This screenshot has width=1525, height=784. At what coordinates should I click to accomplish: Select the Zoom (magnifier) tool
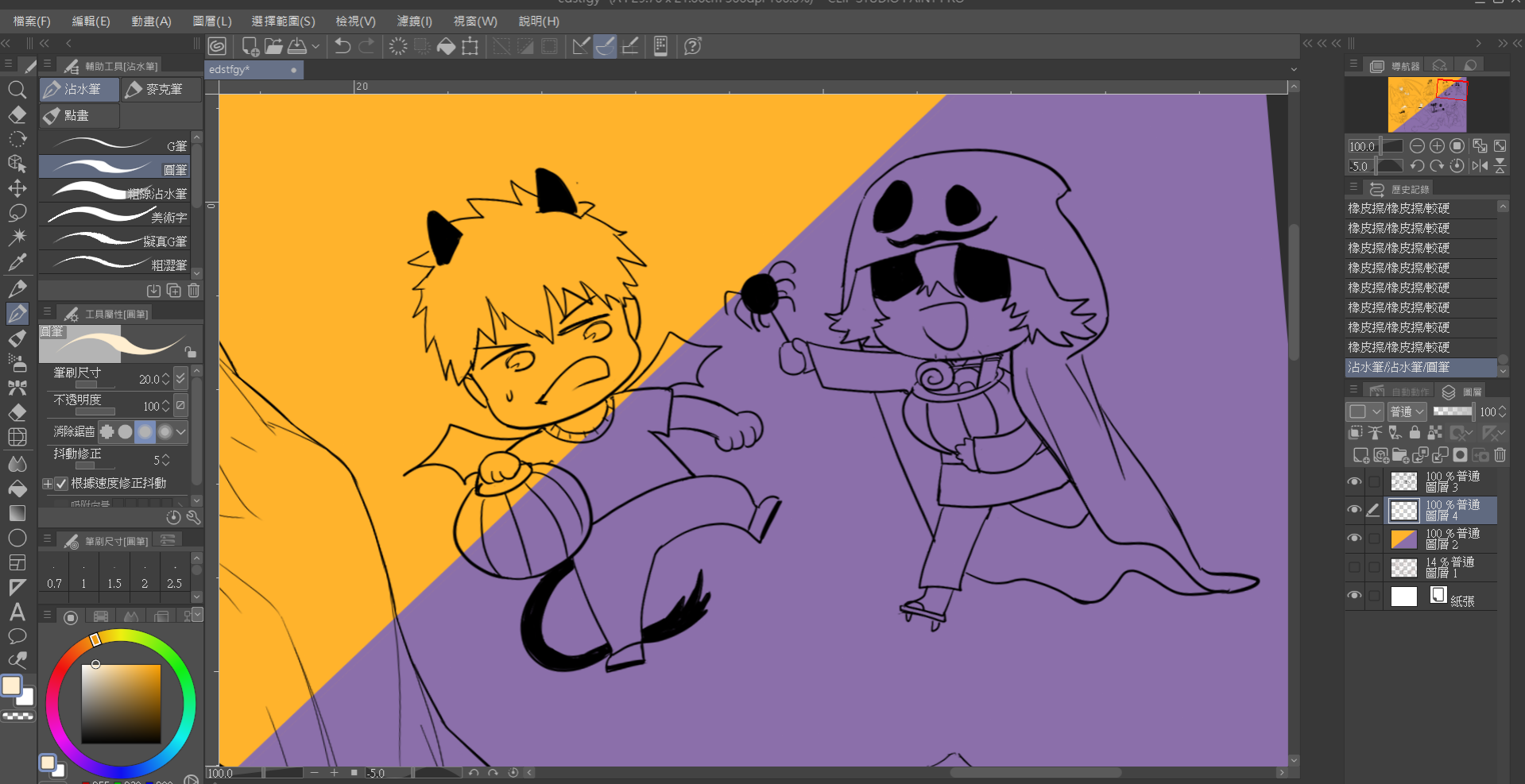pyautogui.click(x=17, y=90)
